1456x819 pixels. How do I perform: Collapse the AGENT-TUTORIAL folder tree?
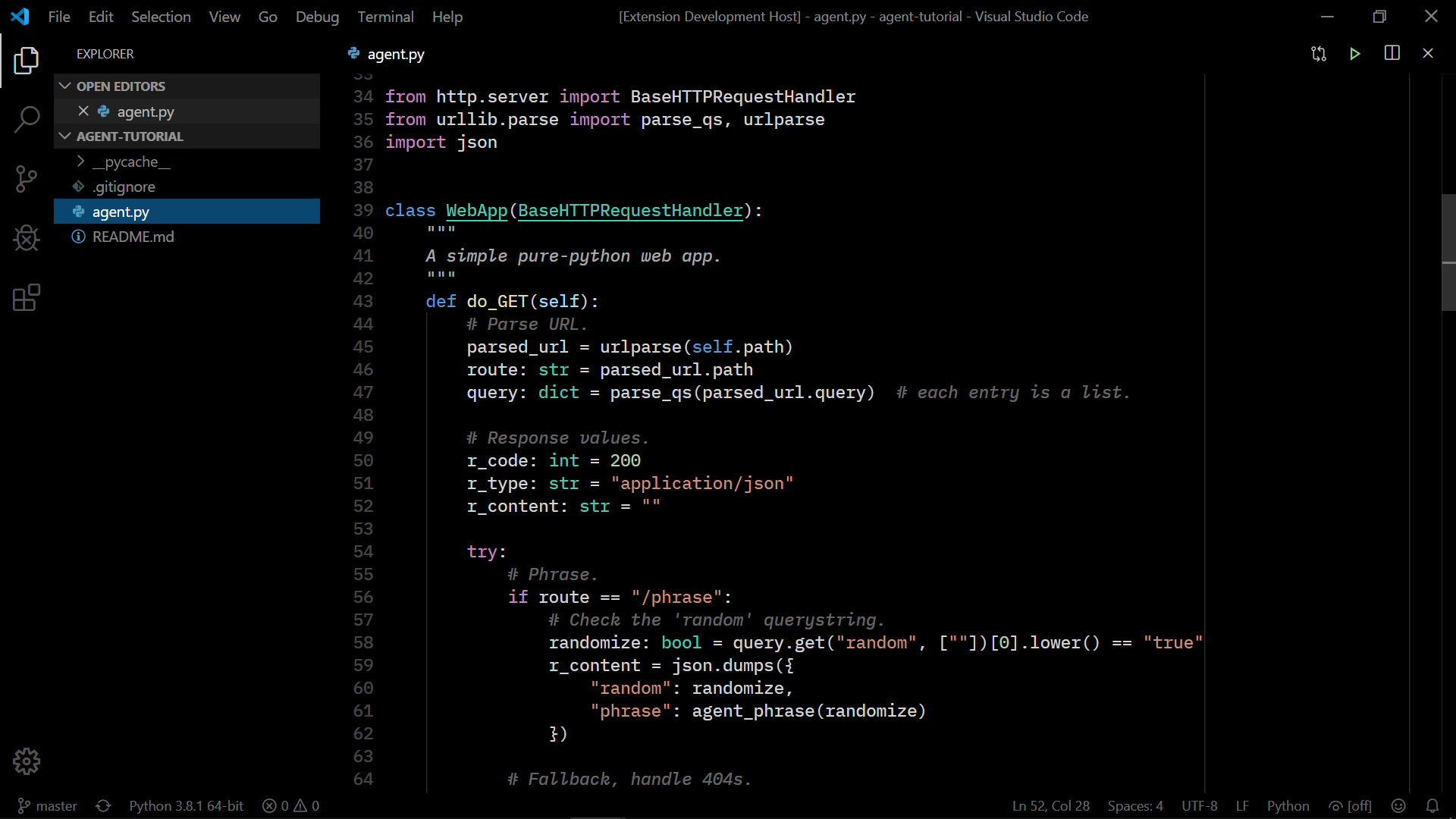tap(64, 136)
